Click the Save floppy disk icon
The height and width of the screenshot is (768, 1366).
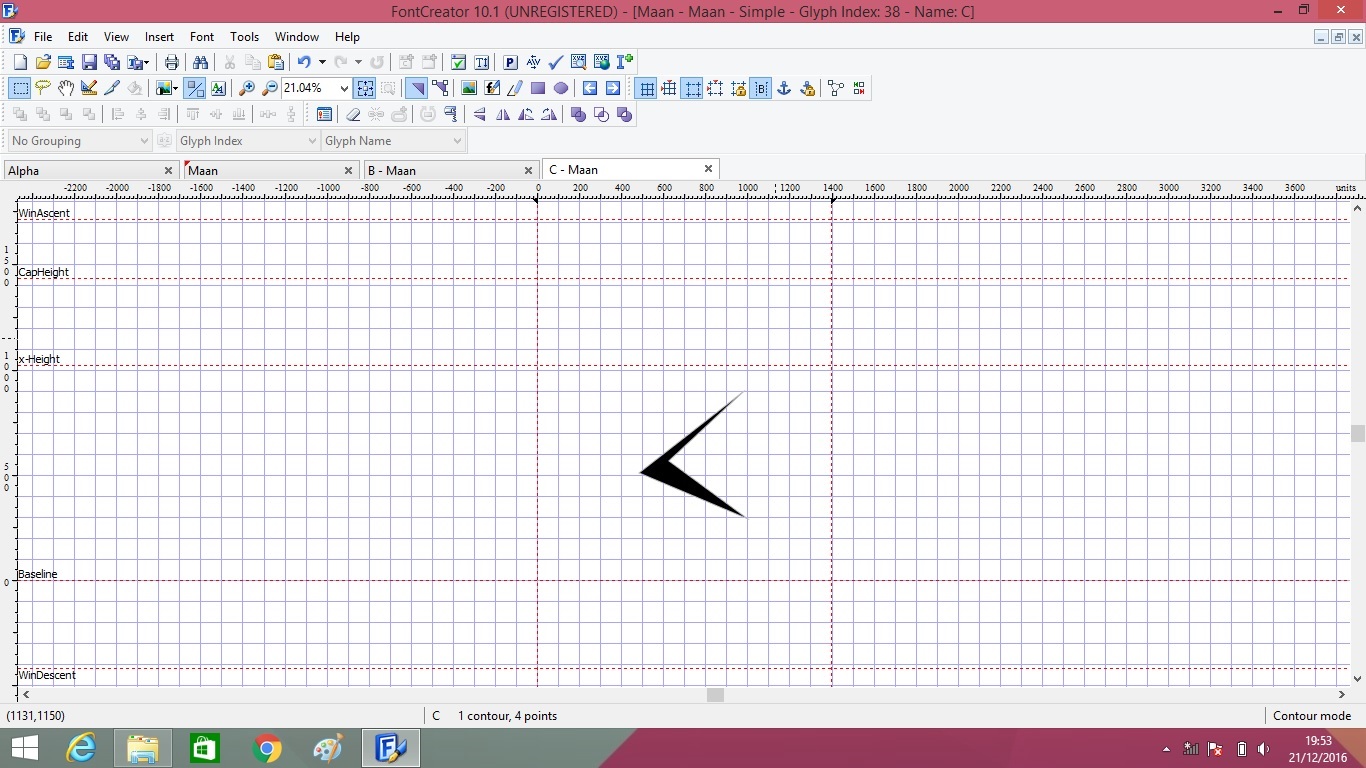coord(89,62)
